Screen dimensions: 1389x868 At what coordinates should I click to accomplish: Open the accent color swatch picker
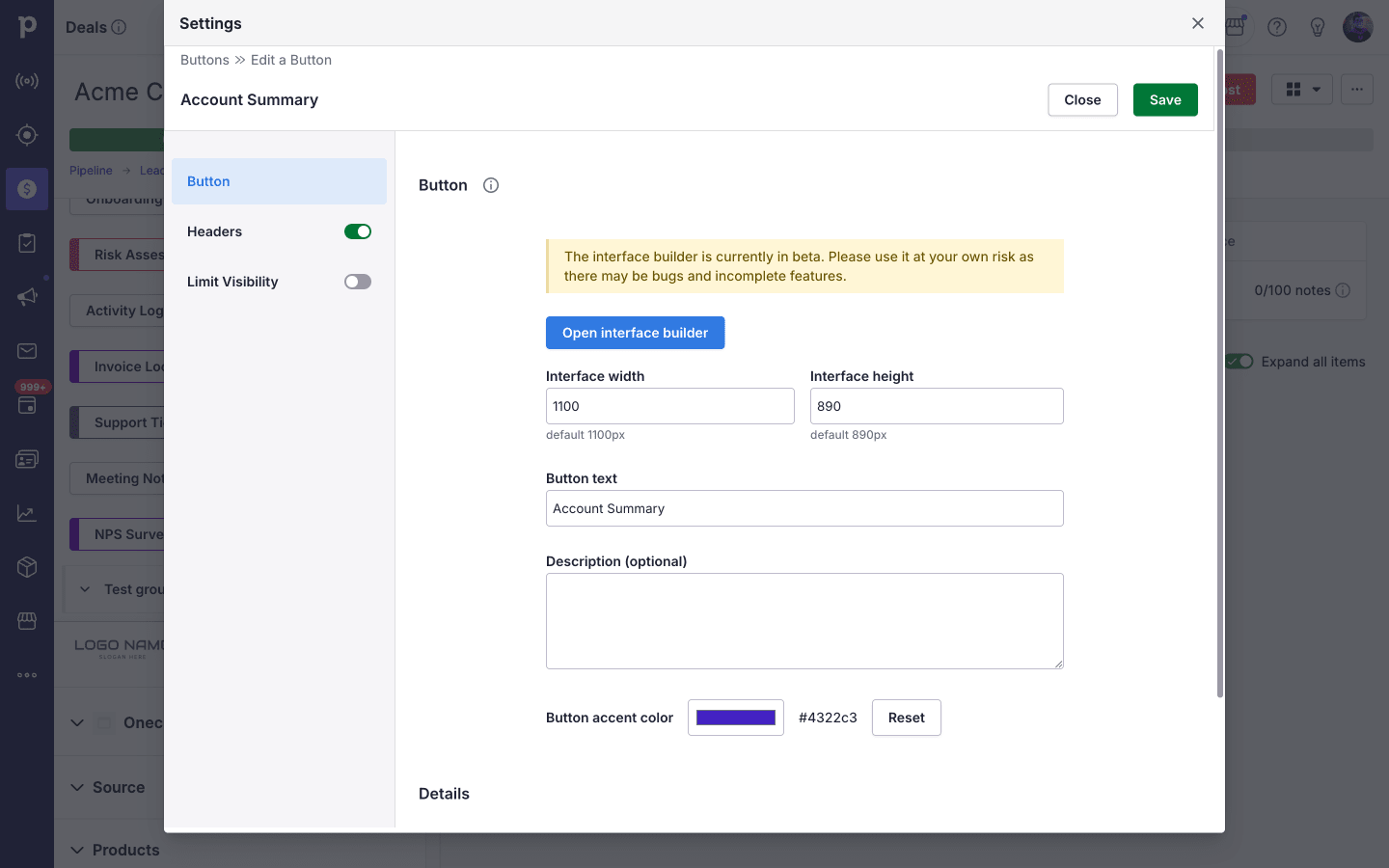click(x=736, y=718)
